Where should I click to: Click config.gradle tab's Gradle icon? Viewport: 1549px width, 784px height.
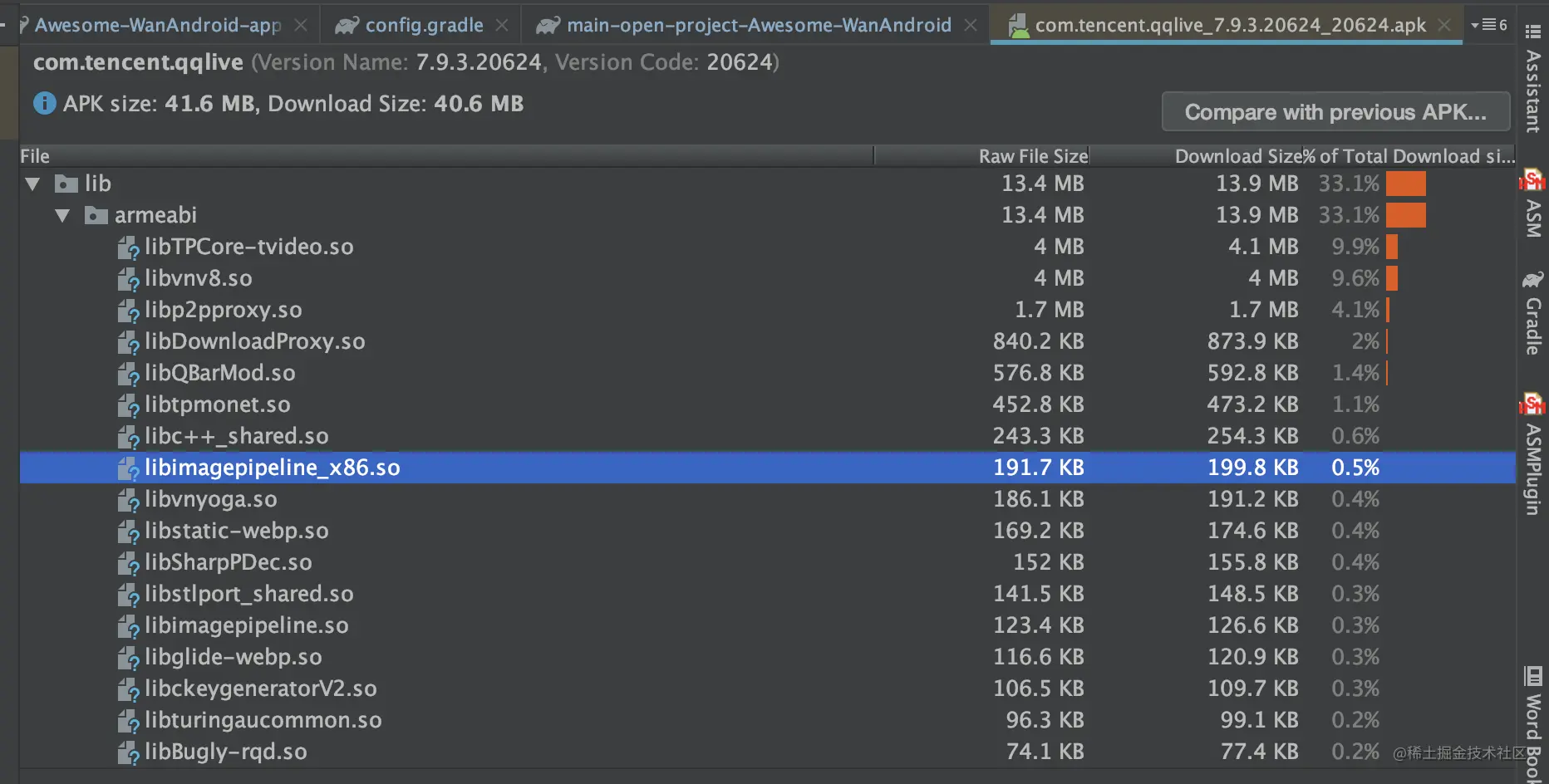tap(347, 26)
